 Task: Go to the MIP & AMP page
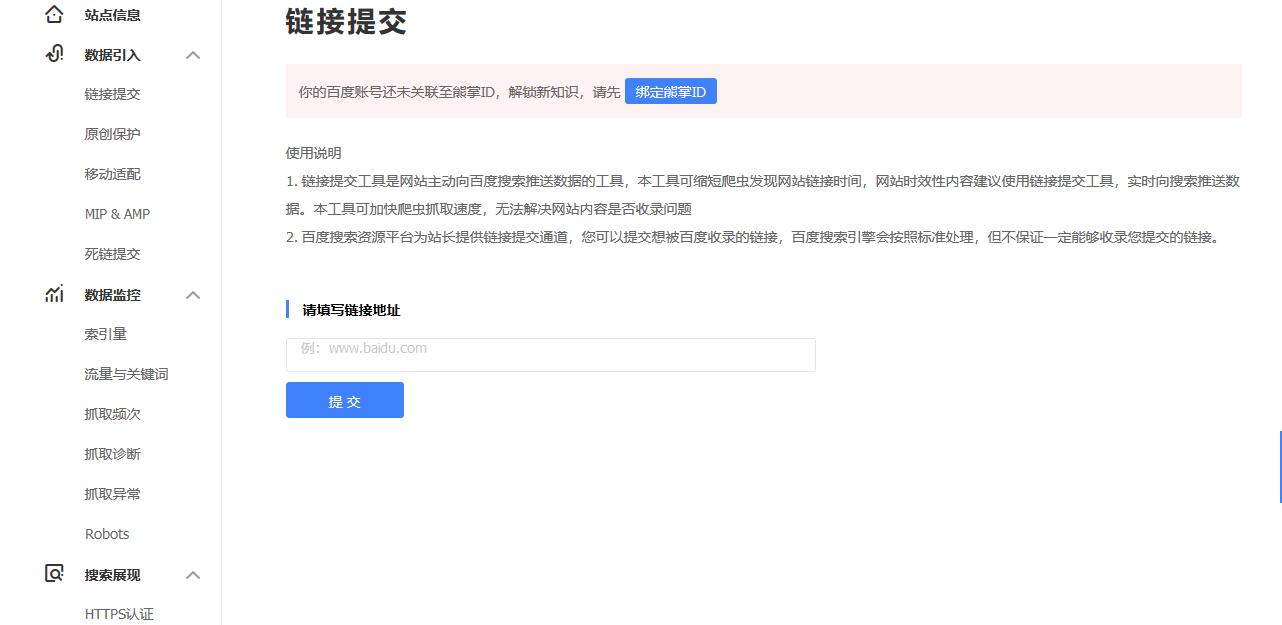tap(117, 214)
